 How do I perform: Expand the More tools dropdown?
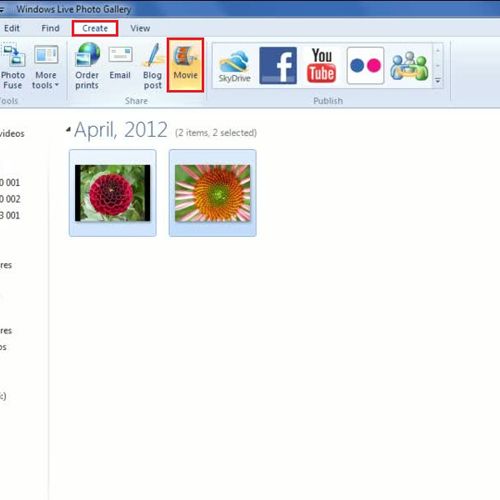tap(46, 67)
